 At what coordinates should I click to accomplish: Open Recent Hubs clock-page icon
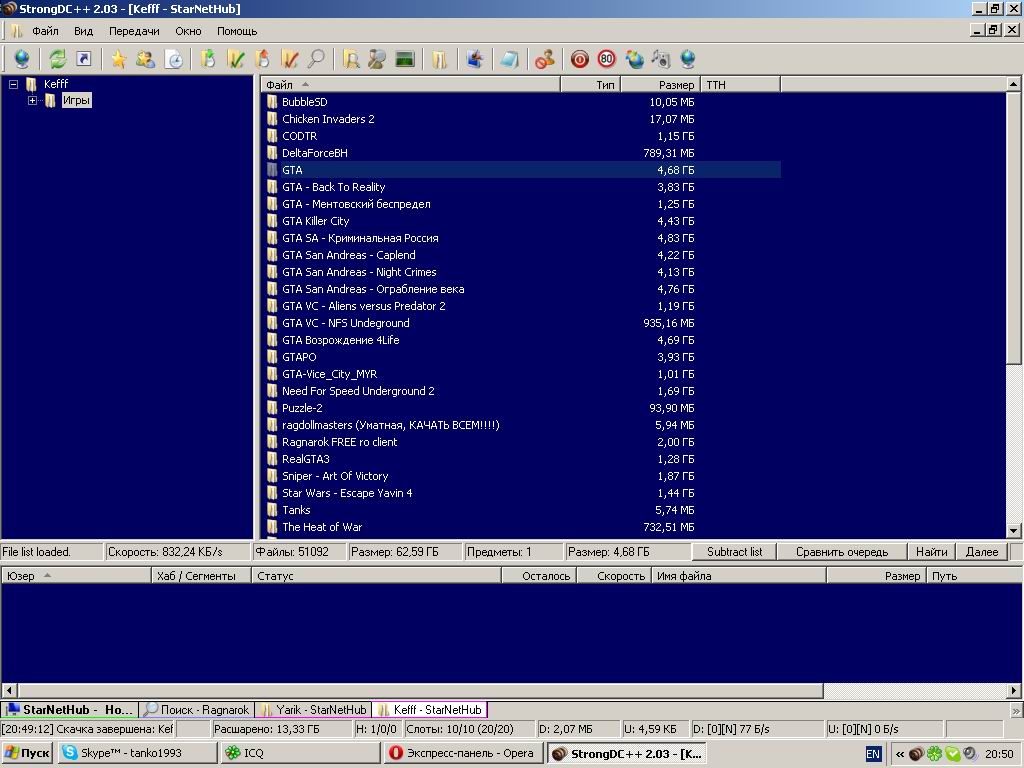[x=174, y=59]
